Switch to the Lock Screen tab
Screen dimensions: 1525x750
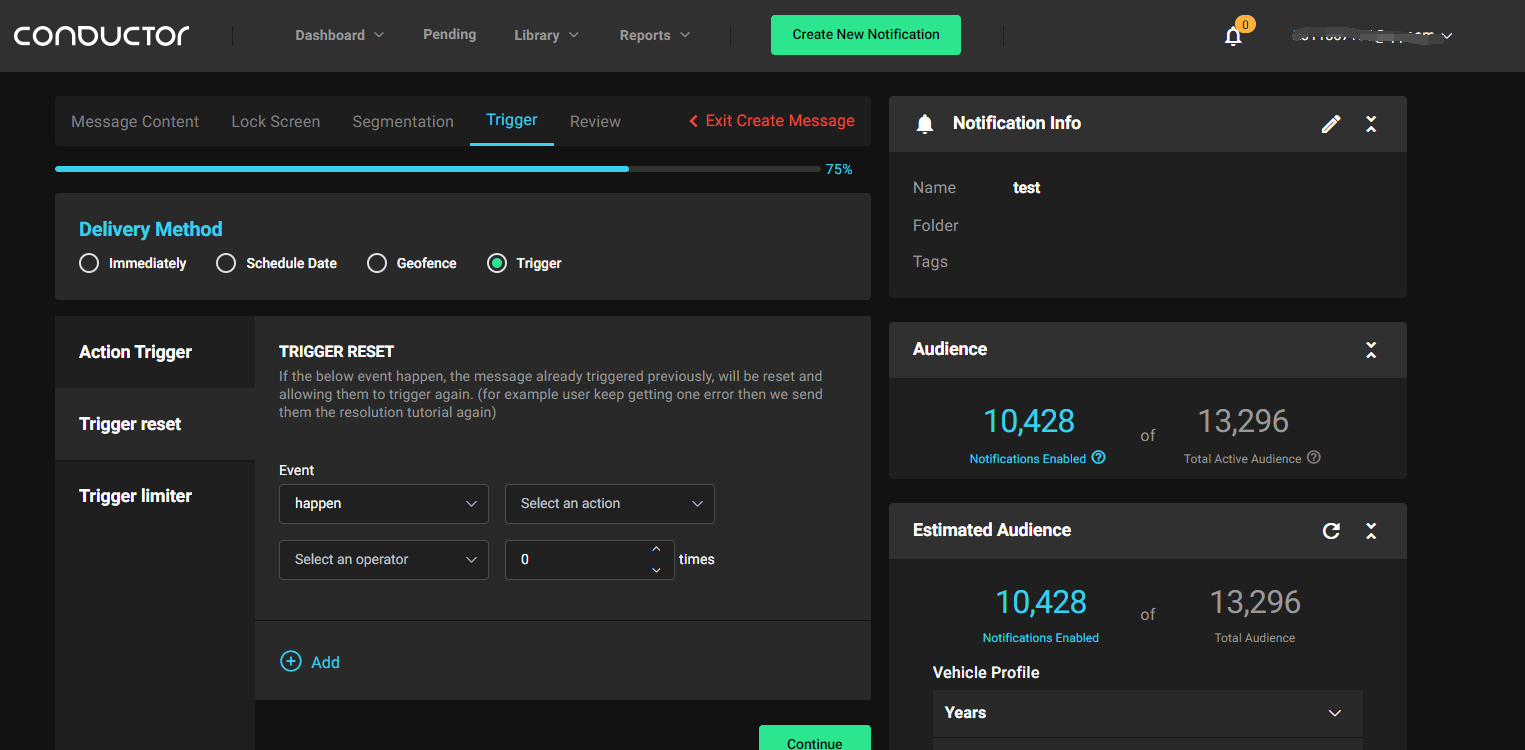click(276, 121)
